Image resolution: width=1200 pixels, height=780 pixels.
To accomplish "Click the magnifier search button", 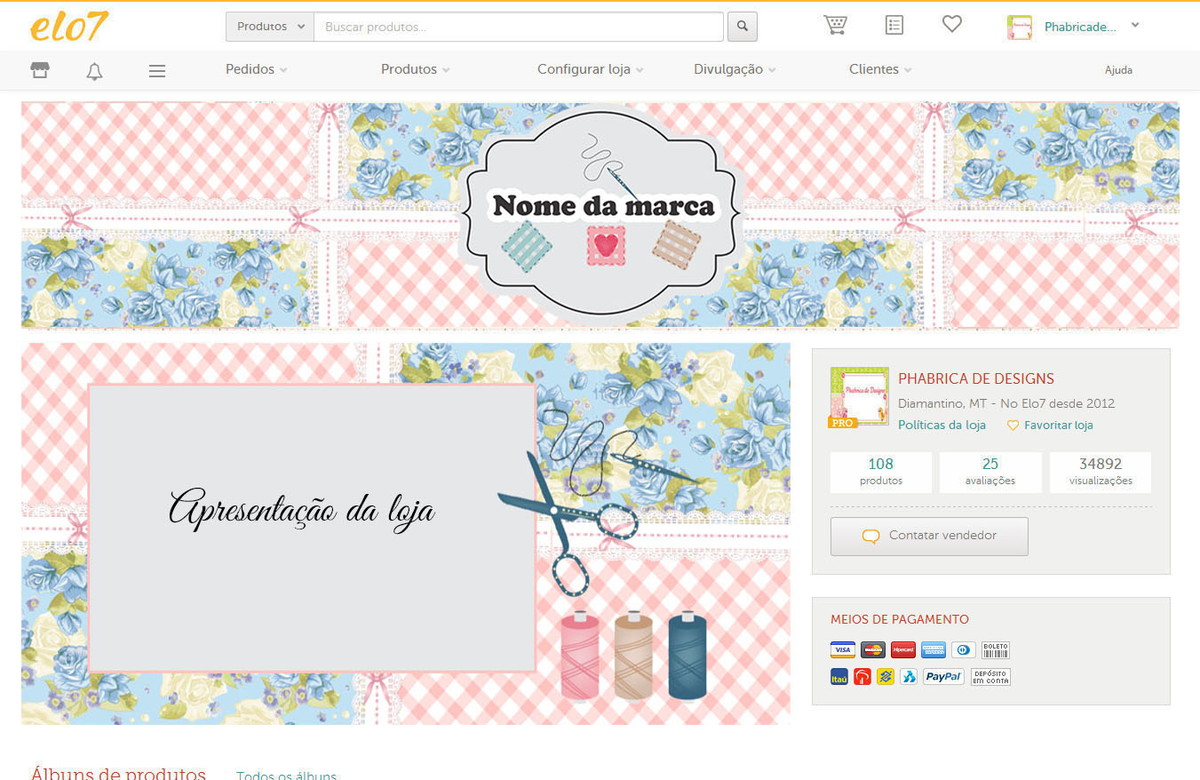I will pos(742,27).
